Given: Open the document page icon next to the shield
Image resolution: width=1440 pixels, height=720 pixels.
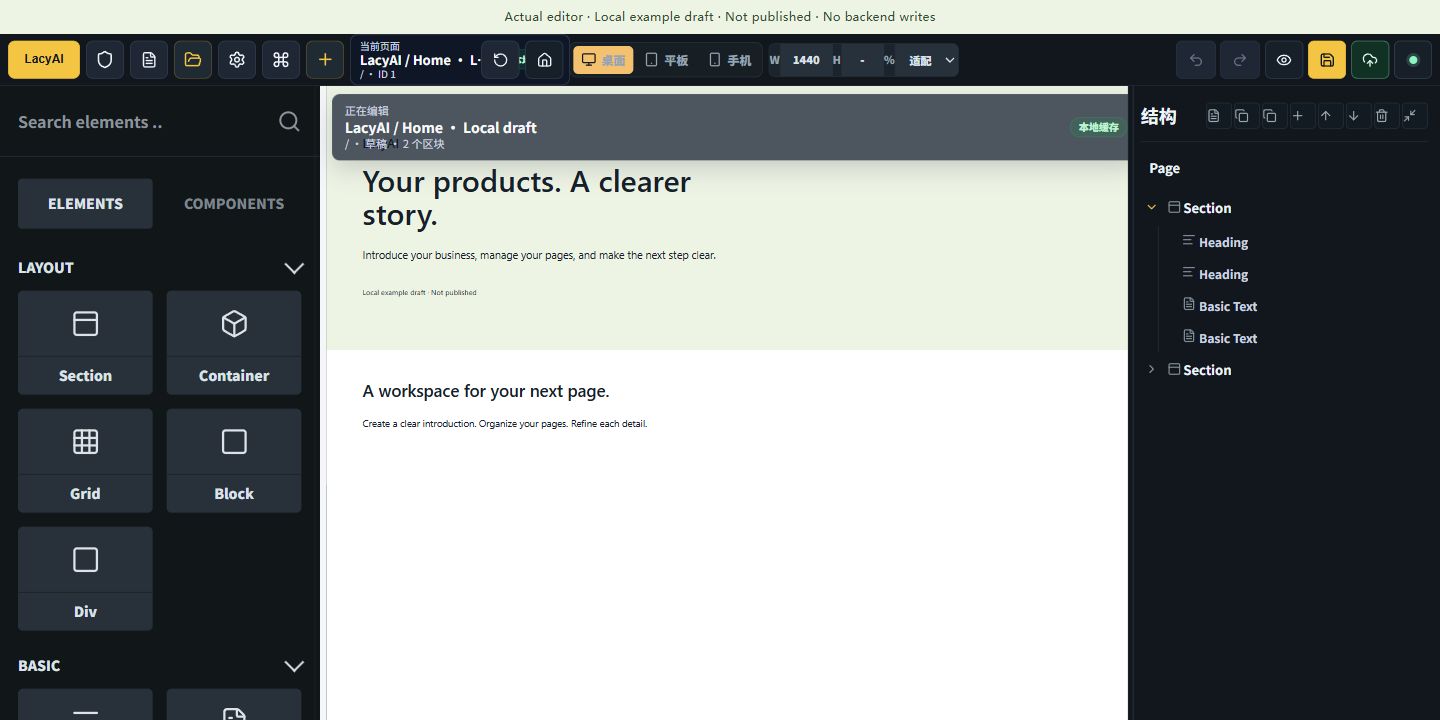Looking at the screenshot, I should click(x=149, y=60).
